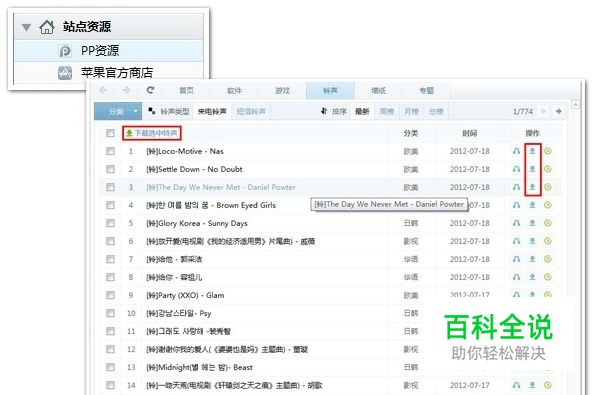600x395 pixels.
Task: Download row 8 ringtone
Action: pyautogui.click(x=532, y=277)
